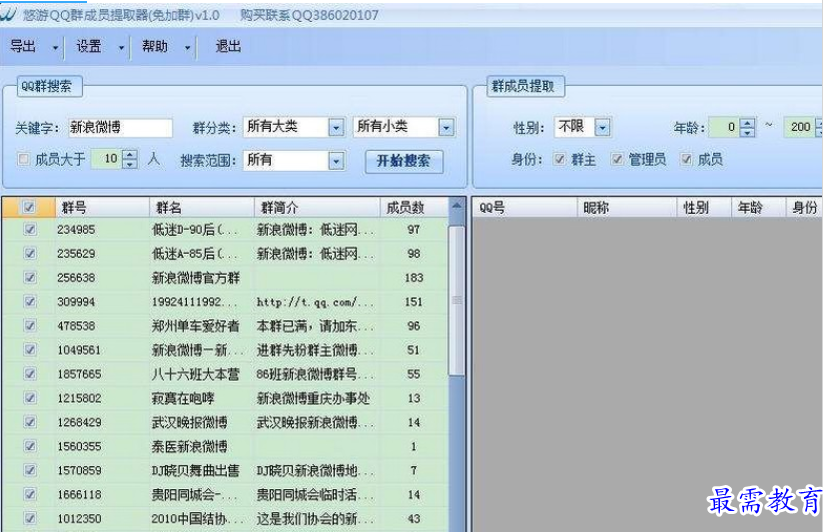Open the 所有大类 category dropdown

pyautogui.click(x=336, y=127)
